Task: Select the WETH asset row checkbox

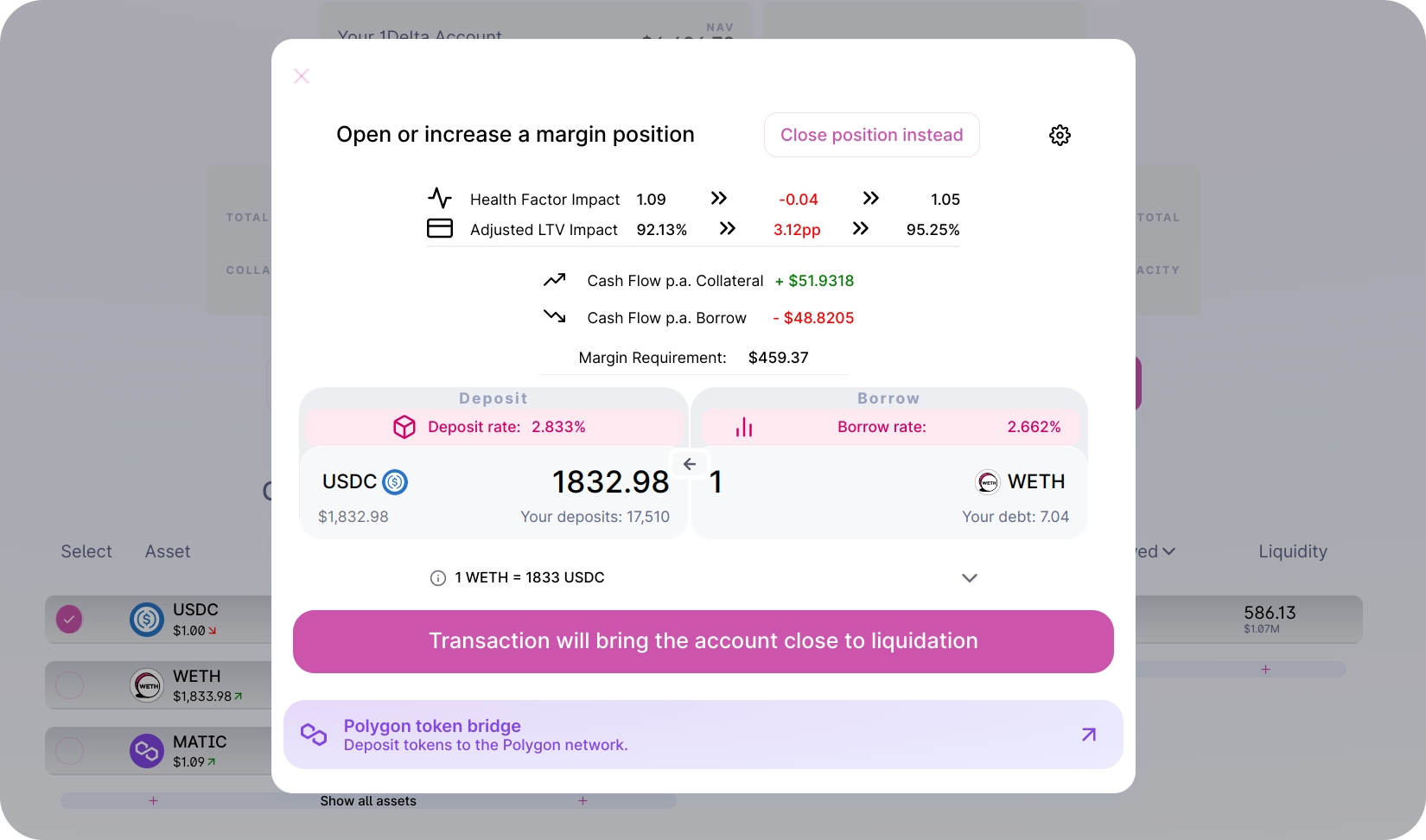Action: [x=69, y=685]
